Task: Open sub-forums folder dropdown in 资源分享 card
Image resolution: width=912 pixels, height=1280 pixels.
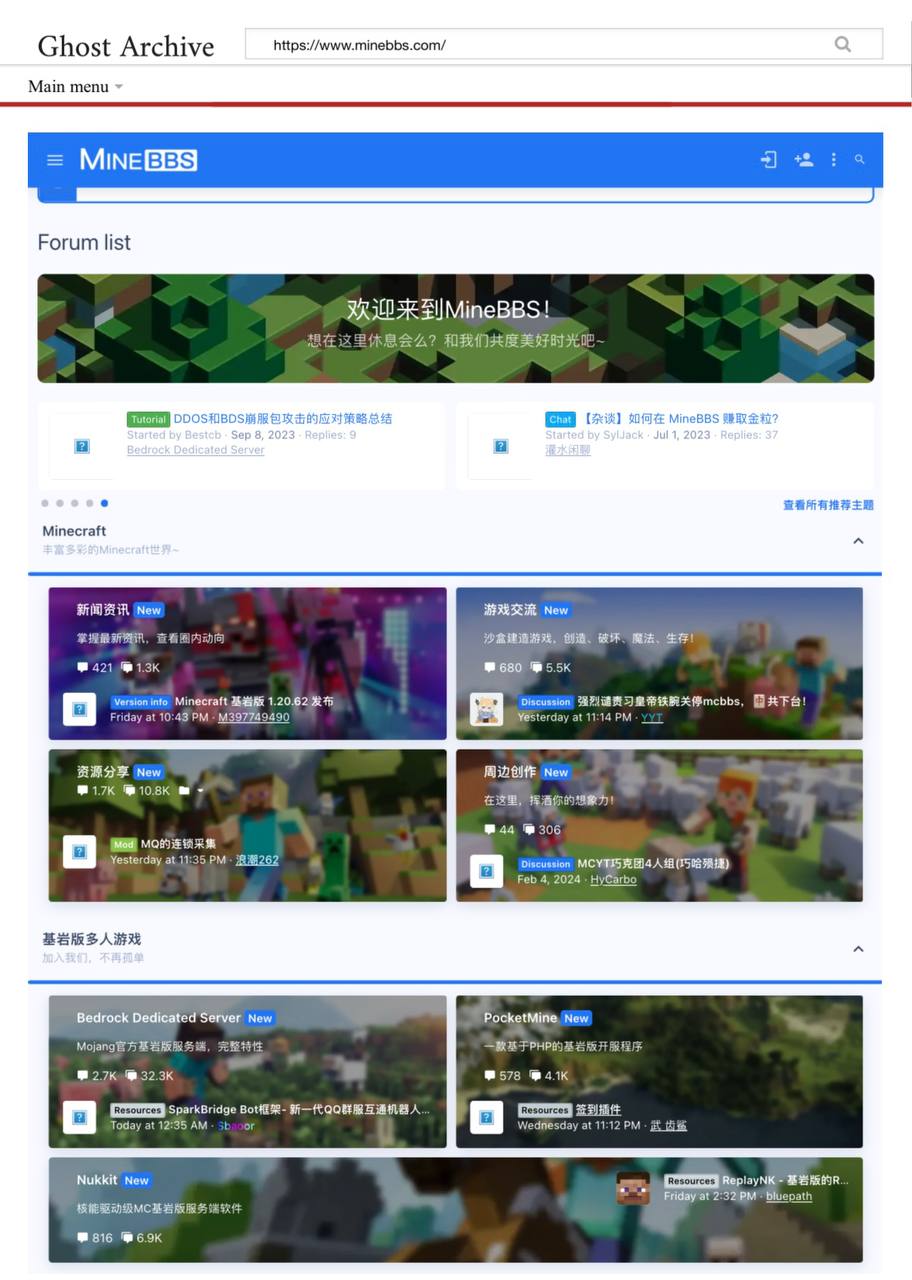Action: tap(190, 791)
